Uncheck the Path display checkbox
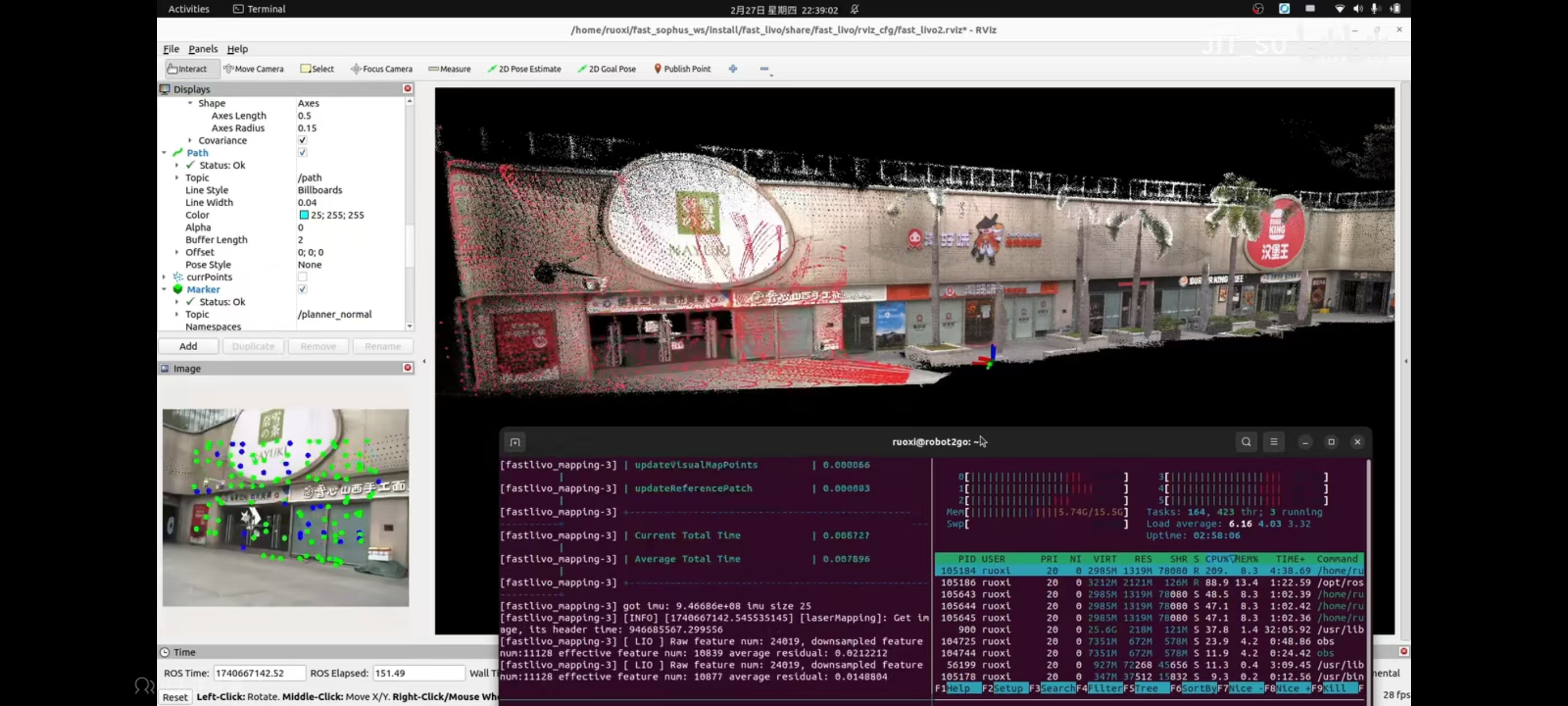 [x=302, y=152]
